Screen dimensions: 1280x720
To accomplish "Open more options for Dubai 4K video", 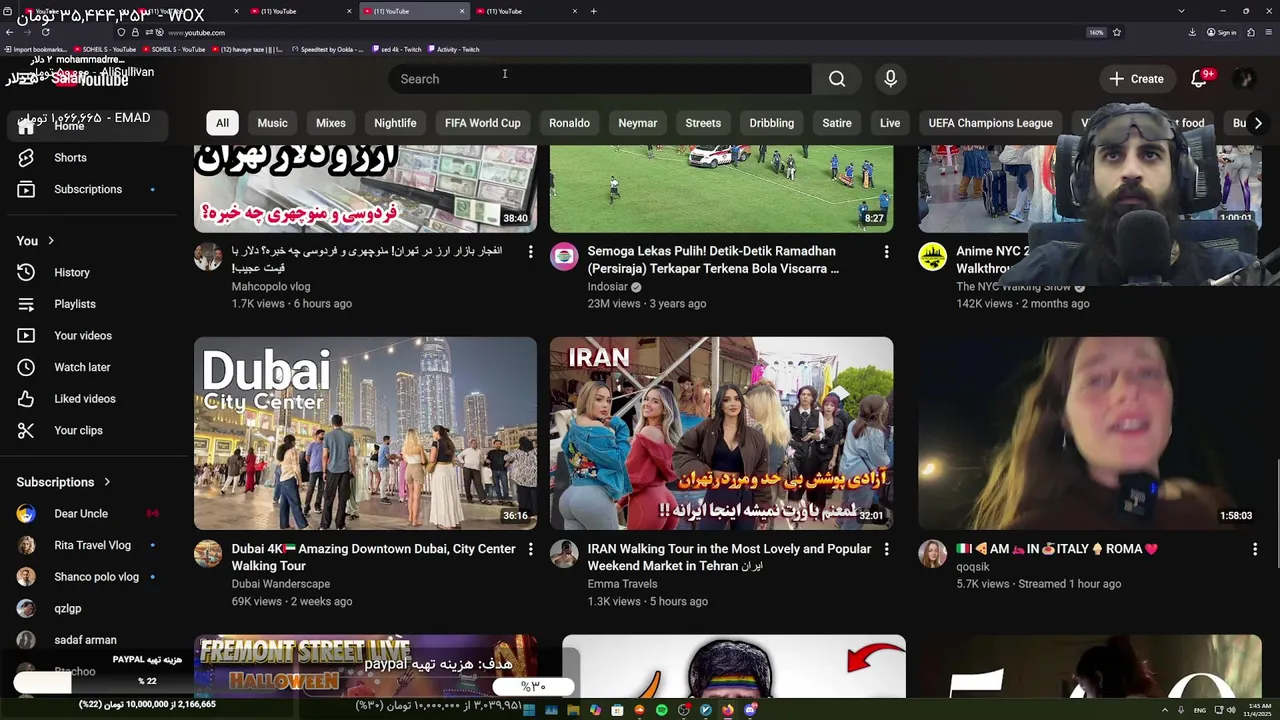I will tap(530, 549).
